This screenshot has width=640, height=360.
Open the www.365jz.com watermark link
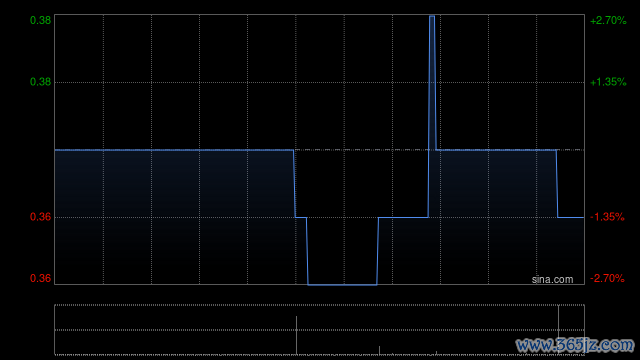point(575,345)
